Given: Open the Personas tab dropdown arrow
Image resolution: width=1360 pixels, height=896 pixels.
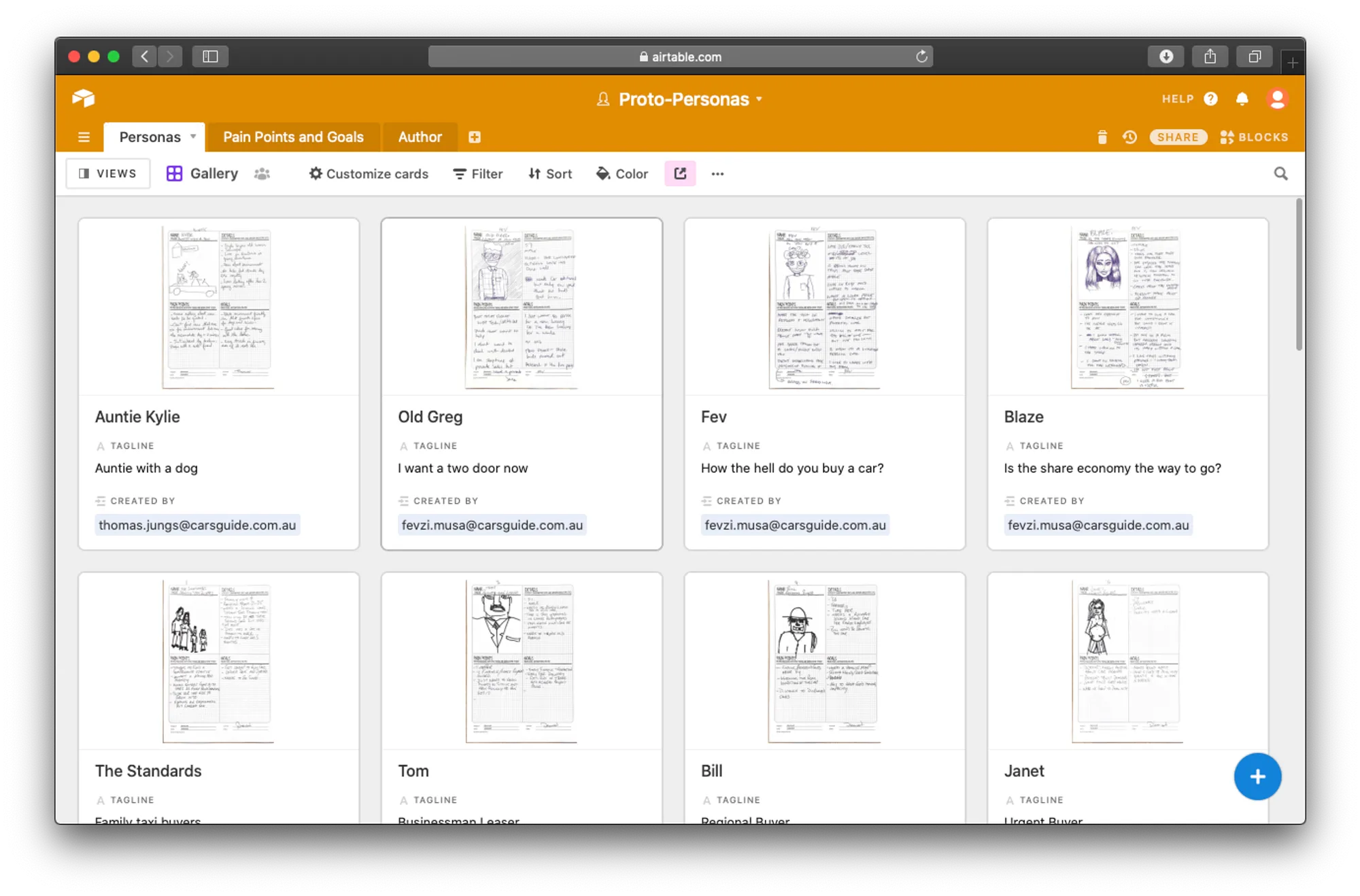Looking at the screenshot, I should click(193, 137).
